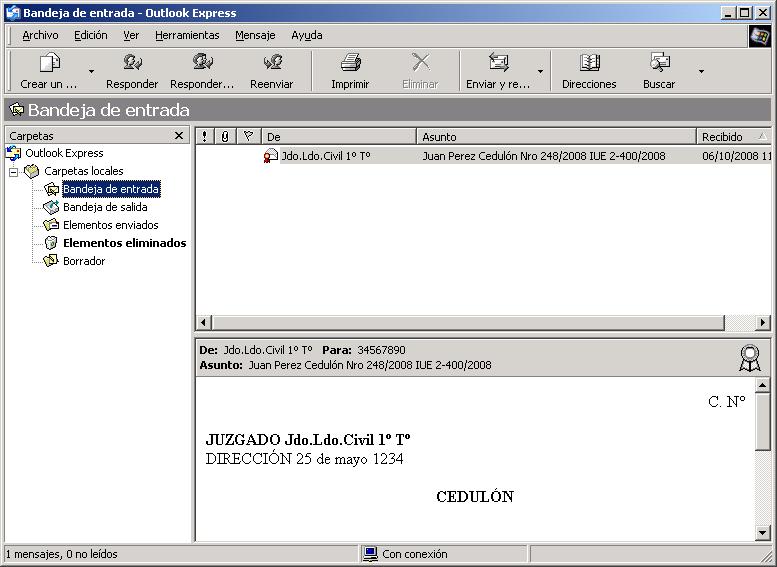Click the Responder toolbar button
This screenshot has width=777, height=567.
pyautogui.click(x=132, y=71)
